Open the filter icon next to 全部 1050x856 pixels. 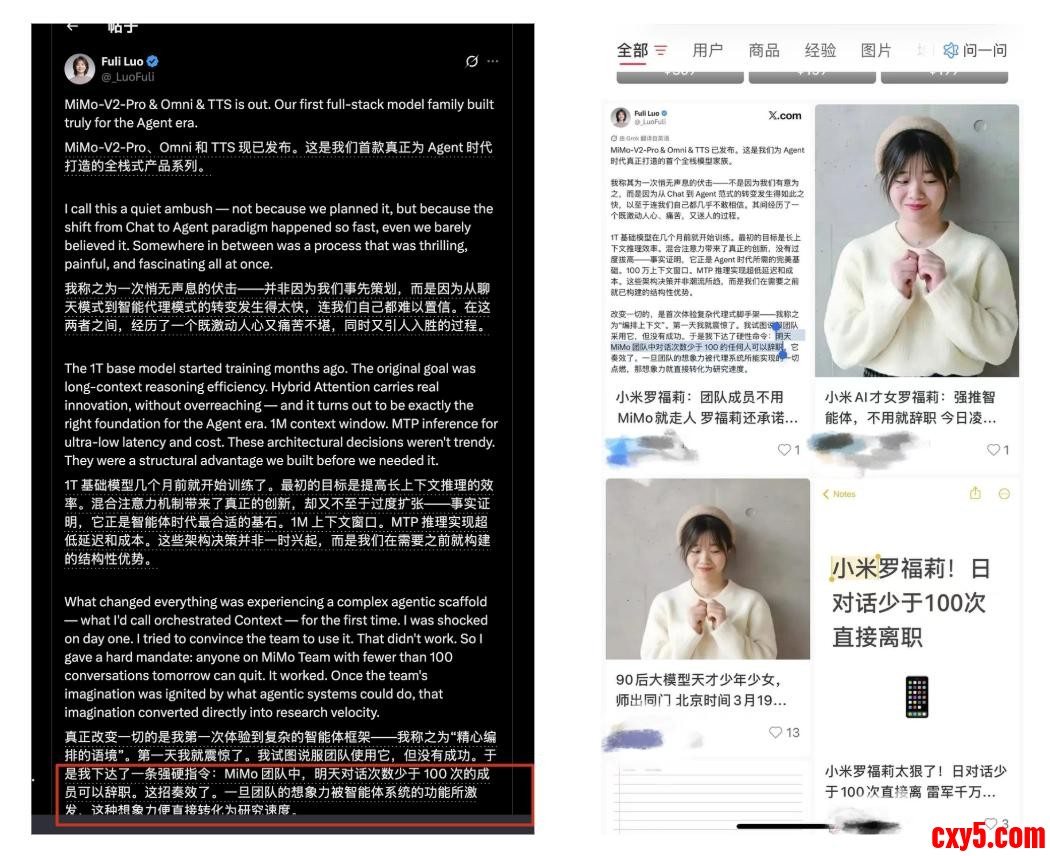(x=661, y=50)
